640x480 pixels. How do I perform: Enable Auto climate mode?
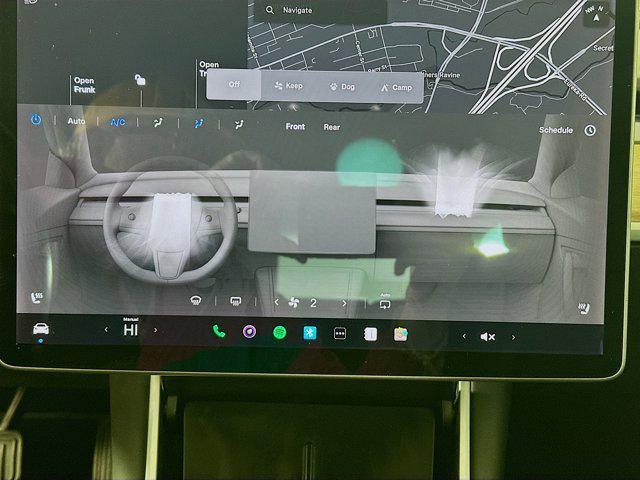tap(76, 121)
